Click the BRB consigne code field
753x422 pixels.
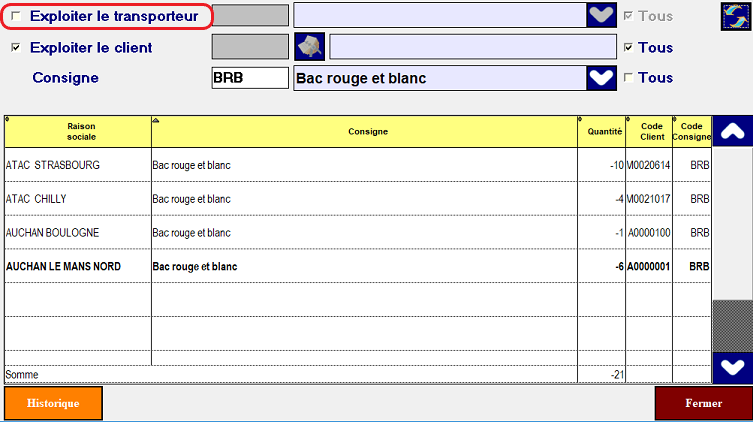coord(250,78)
